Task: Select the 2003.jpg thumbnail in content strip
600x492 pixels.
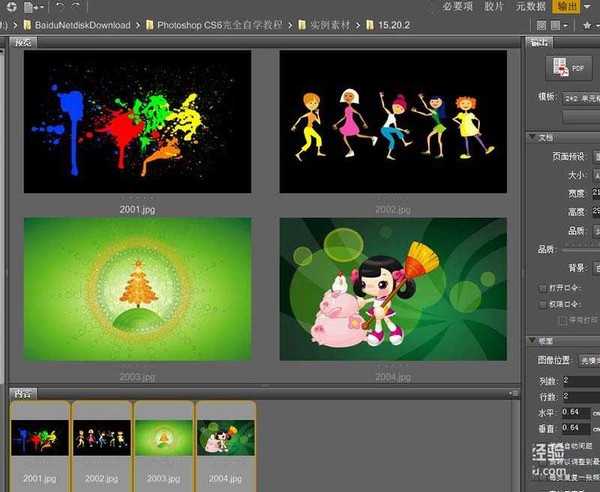Action: tap(164, 437)
